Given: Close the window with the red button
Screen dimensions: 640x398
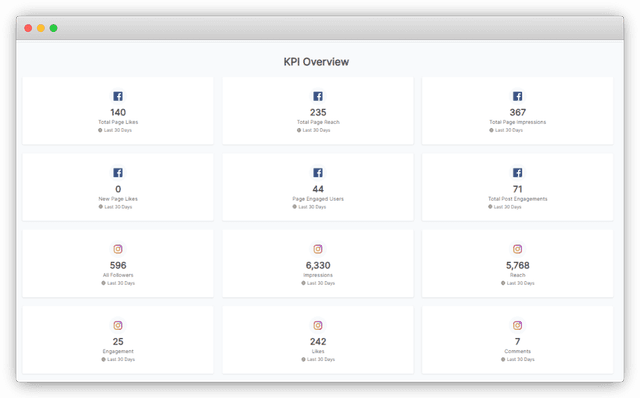Looking at the screenshot, I should coord(28,28).
